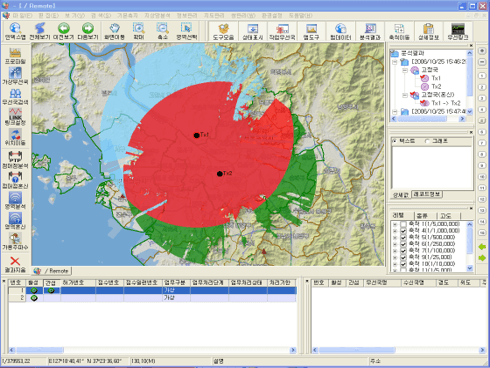Image resolution: width=490 pixels, height=368 pixels.
Task: Select the 텍스트 radio button
Action: click(x=394, y=141)
